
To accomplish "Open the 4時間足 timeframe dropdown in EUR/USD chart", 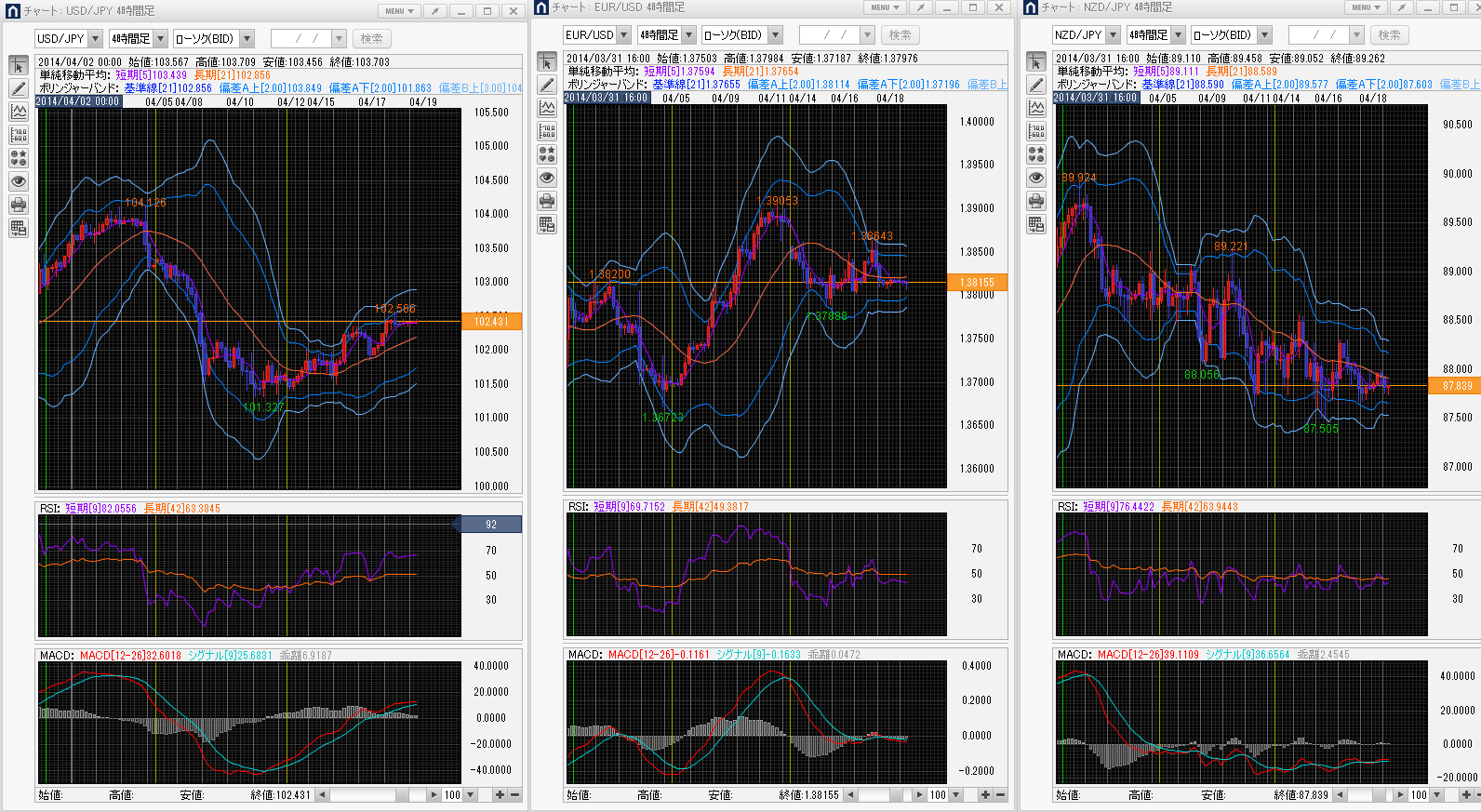I will pyautogui.click(x=689, y=35).
